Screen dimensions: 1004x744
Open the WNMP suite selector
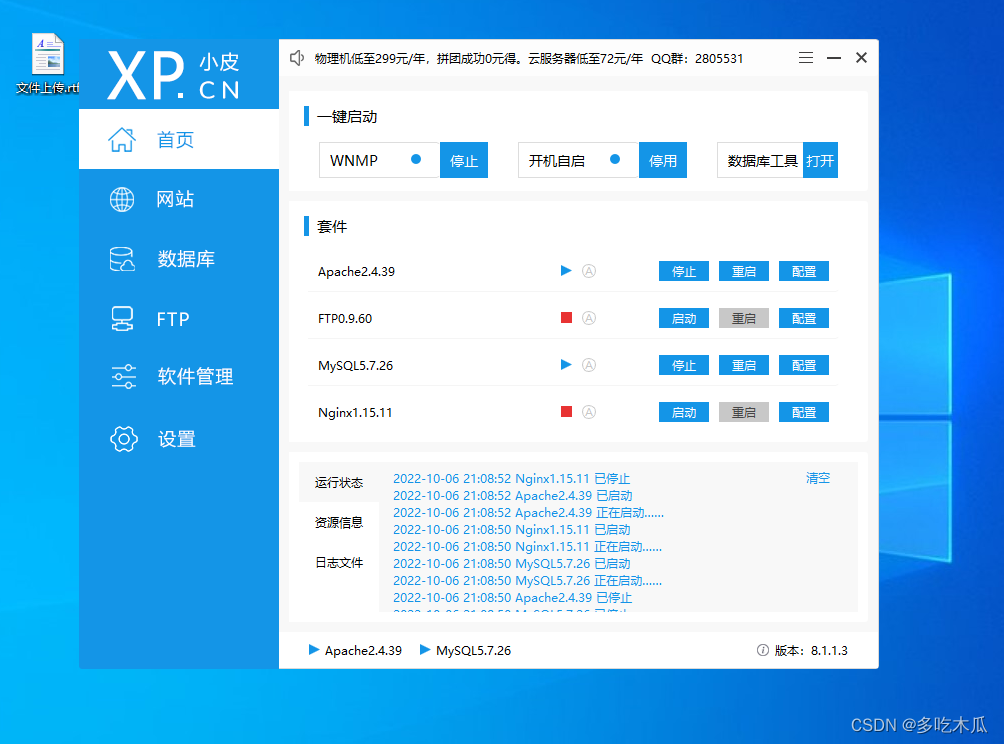click(379, 160)
